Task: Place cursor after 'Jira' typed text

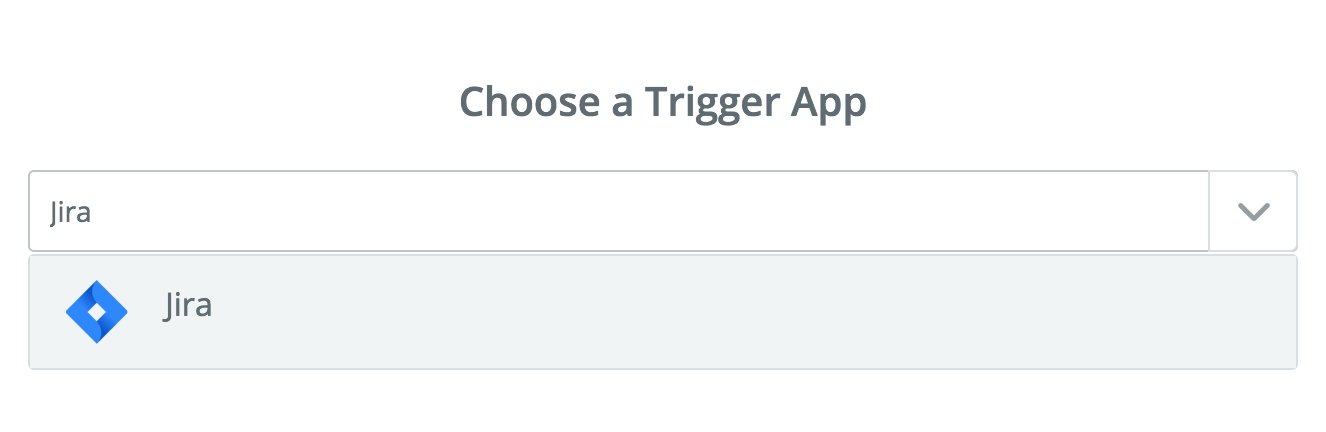Action: pyautogui.click(x=93, y=212)
